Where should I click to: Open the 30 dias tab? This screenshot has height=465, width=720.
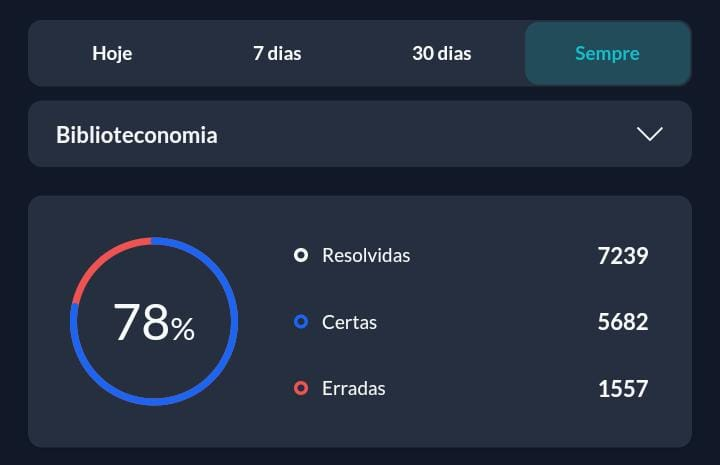coord(441,53)
